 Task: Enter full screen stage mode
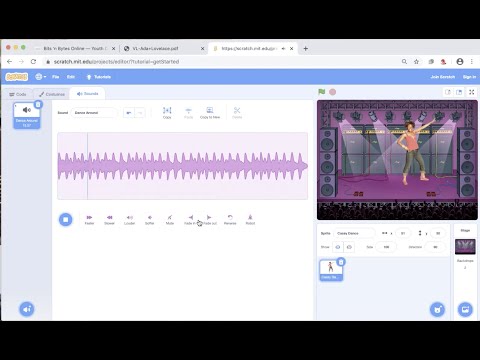point(472,92)
